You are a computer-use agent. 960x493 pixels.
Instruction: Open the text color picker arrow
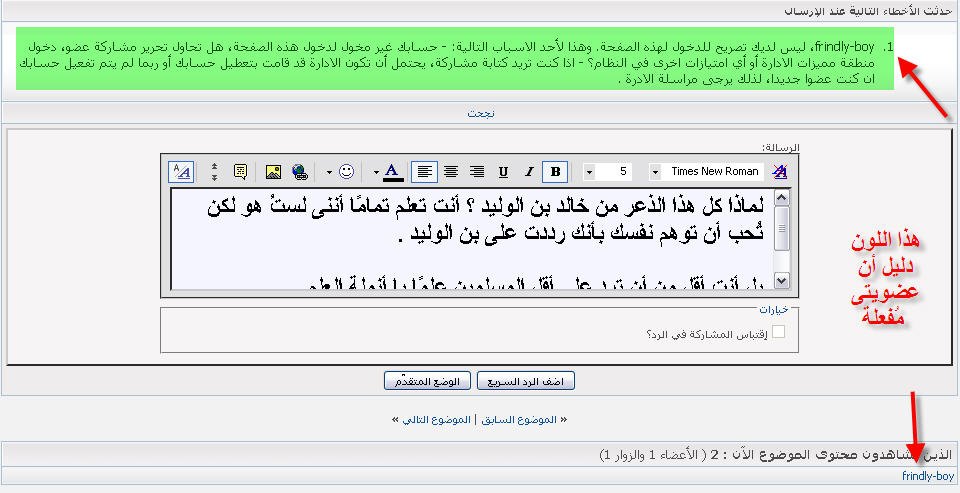[x=376, y=172]
